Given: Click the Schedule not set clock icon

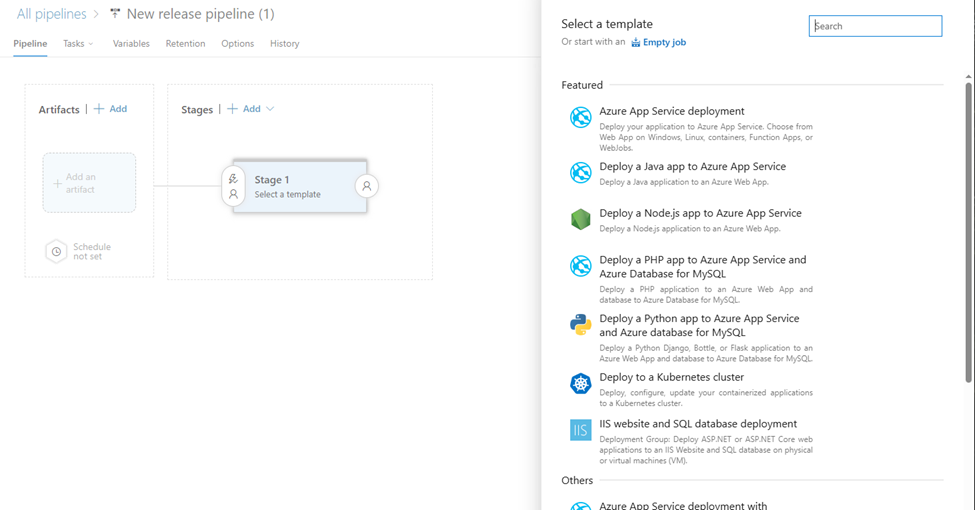Looking at the screenshot, I should 57,252.
